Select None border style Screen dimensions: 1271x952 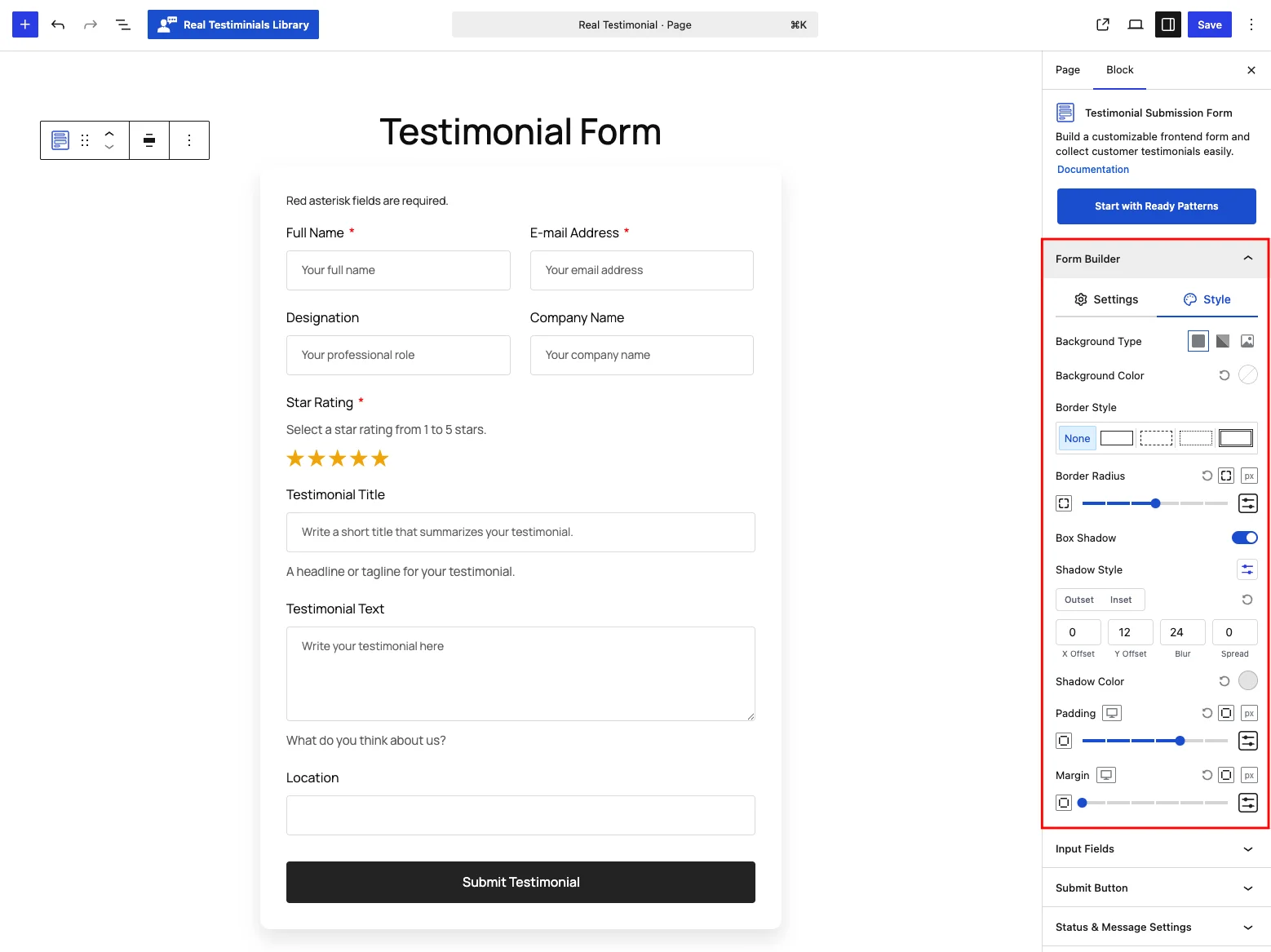click(1077, 438)
